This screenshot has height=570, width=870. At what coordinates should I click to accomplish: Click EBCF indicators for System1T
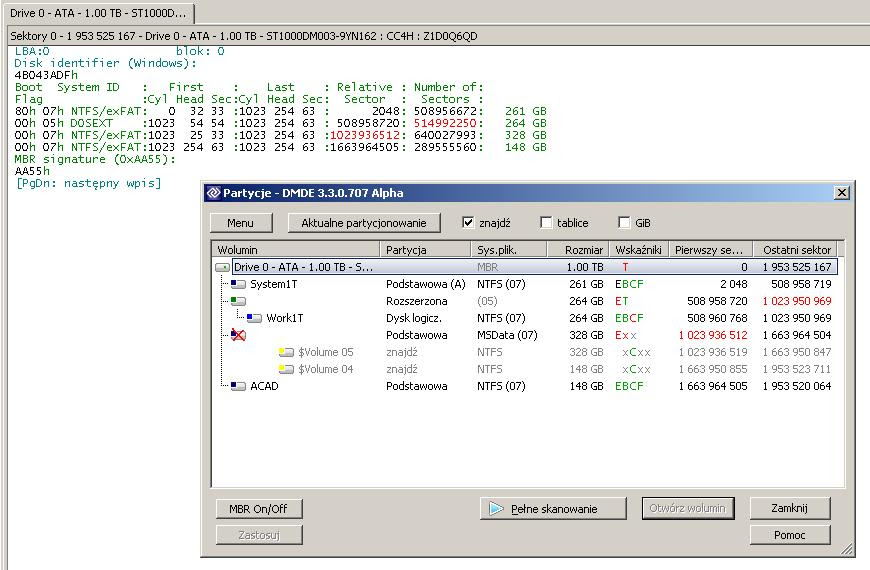point(629,284)
